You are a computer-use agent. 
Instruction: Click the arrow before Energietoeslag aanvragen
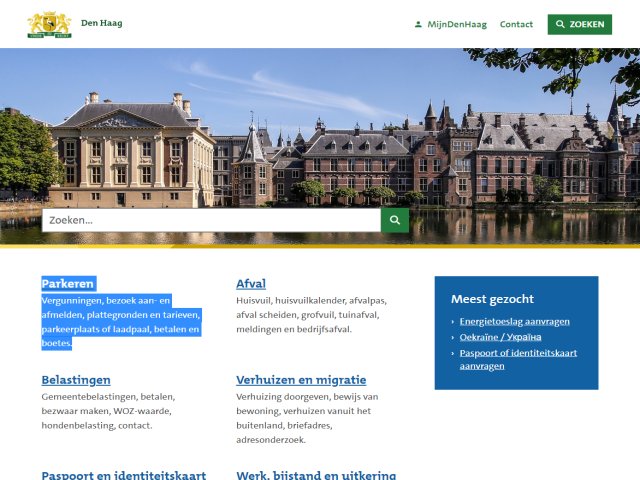(453, 322)
